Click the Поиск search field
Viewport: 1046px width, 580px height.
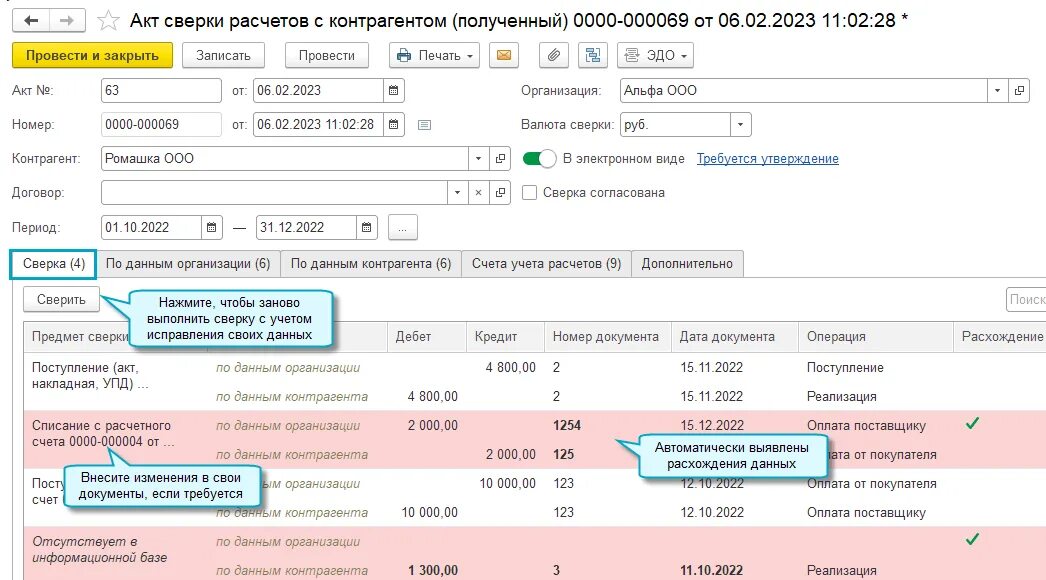(x=1026, y=300)
